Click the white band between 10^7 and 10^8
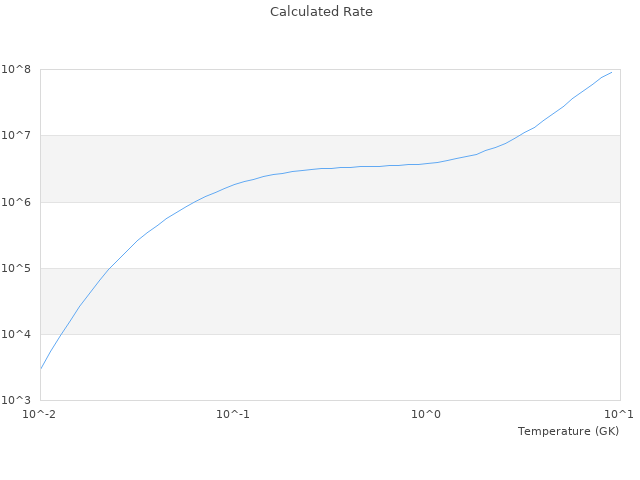Viewport: 640px width, 480px height. point(250,102)
